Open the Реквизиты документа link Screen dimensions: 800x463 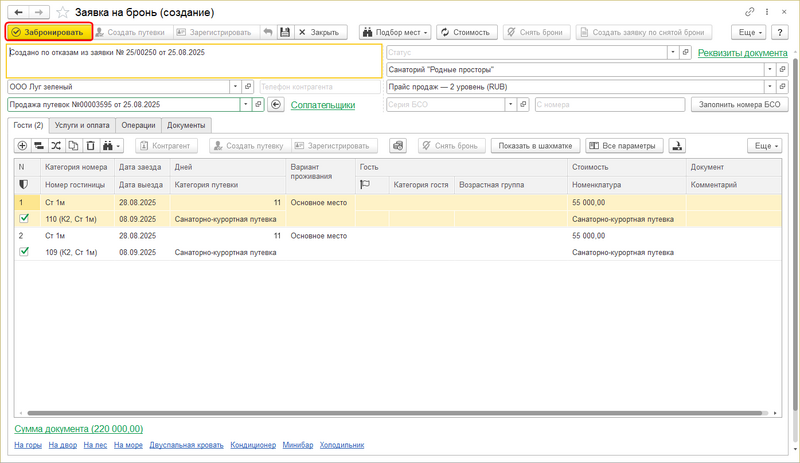click(x=743, y=51)
